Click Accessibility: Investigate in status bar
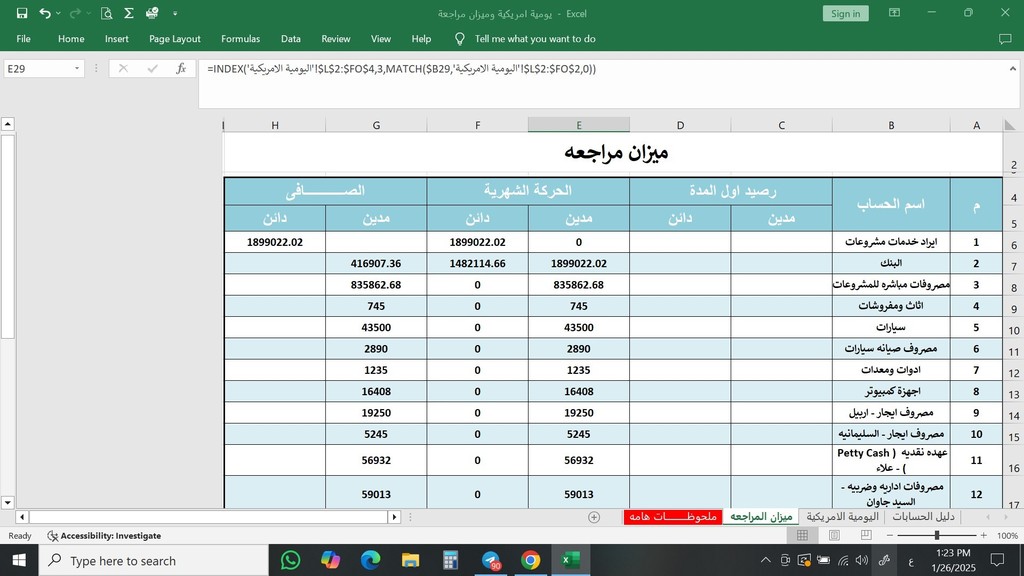Viewport: 1024px width, 576px height. coord(104,536)
